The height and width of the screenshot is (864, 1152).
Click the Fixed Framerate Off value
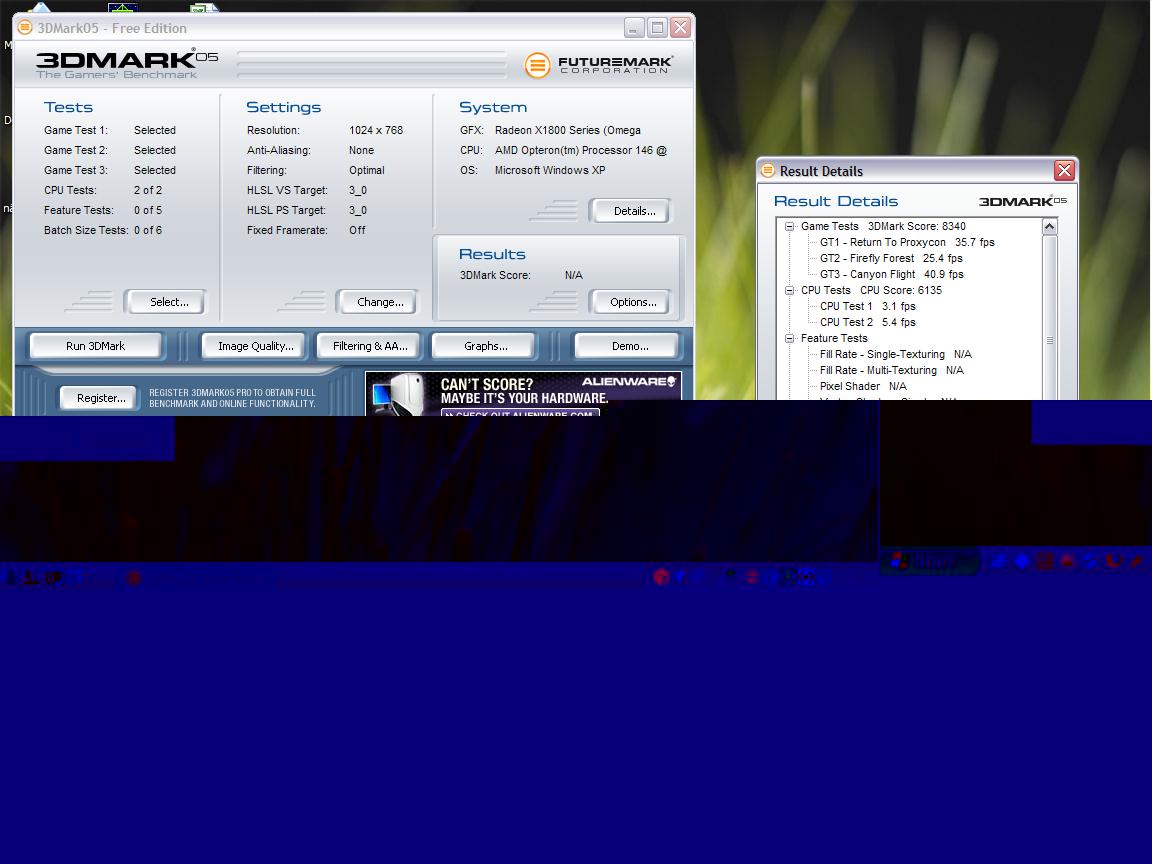(357, 230)
